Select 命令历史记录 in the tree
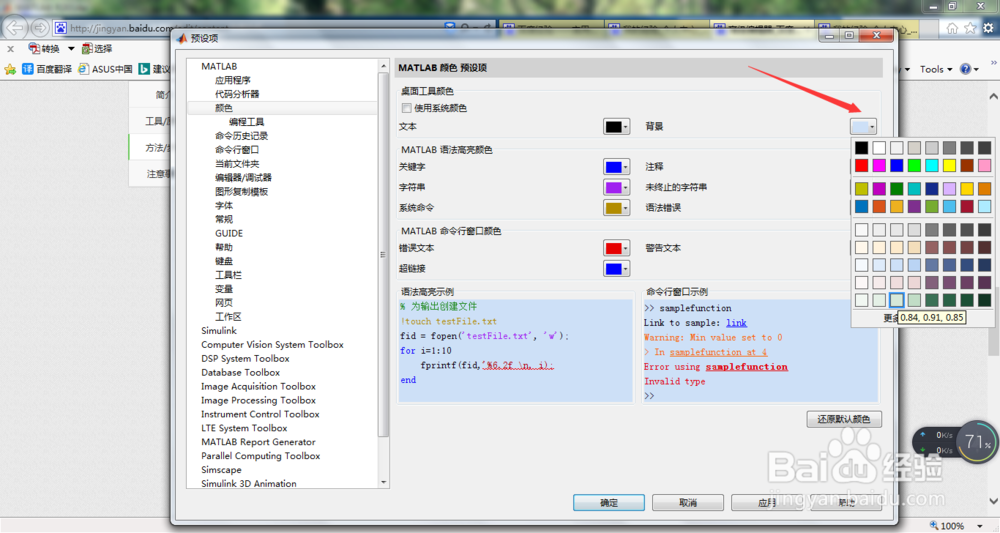The width and height of the screenshot is (1000, 533). coord(241,136)
